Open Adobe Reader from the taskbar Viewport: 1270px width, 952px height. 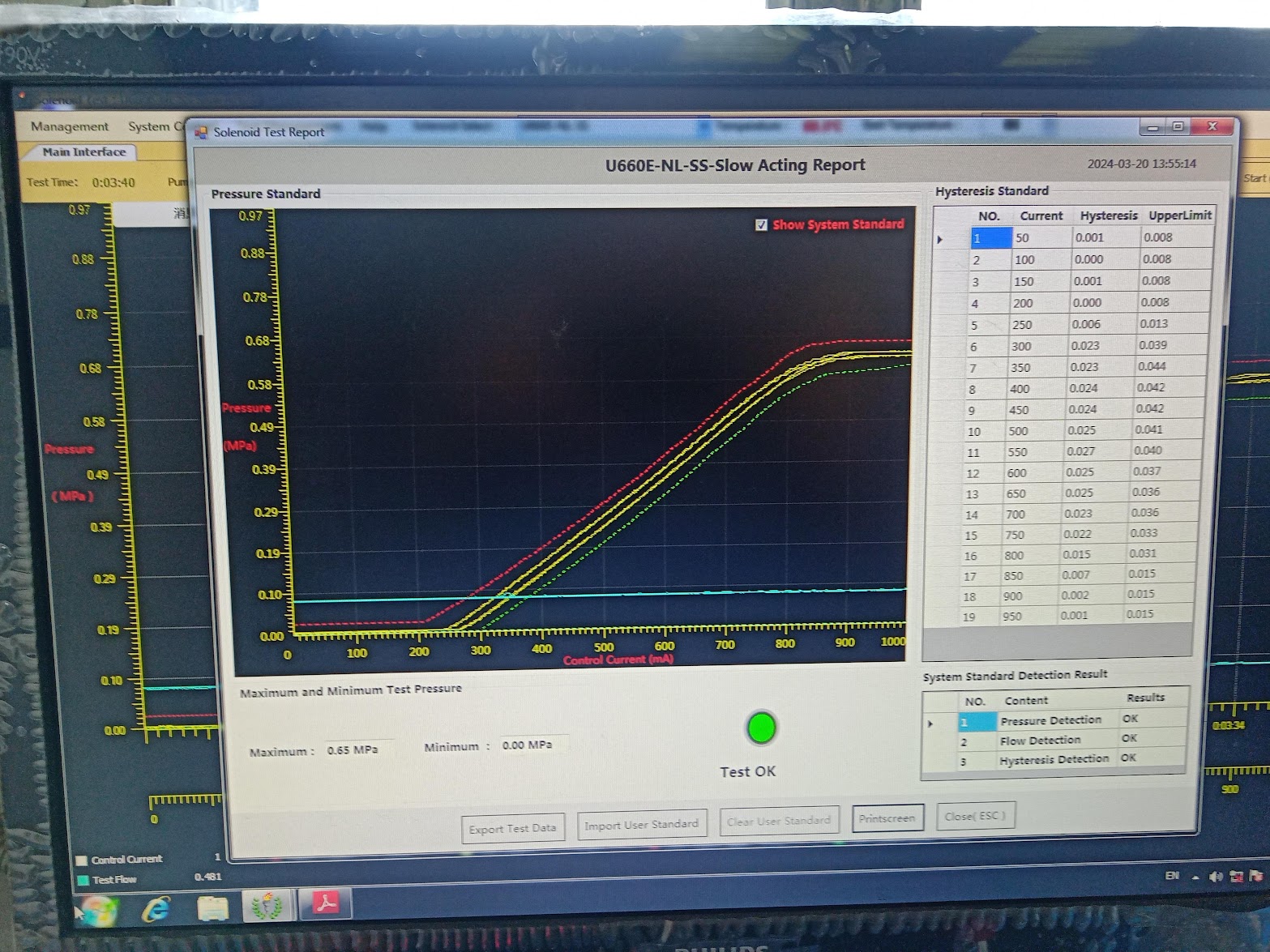[x=327, y=903]
